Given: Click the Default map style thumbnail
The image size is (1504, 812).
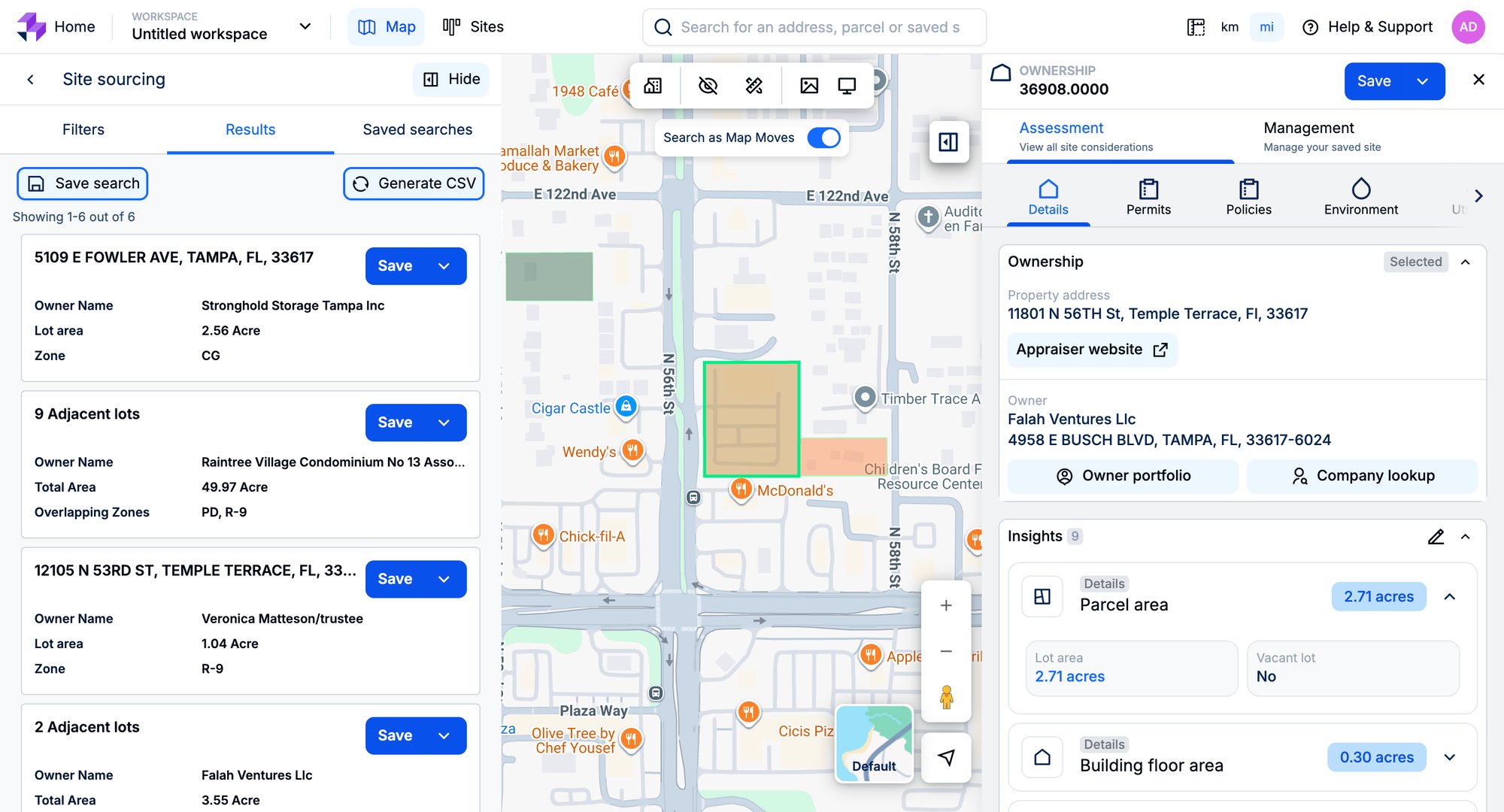Looking at the screenshot, I should click(873, 743).
